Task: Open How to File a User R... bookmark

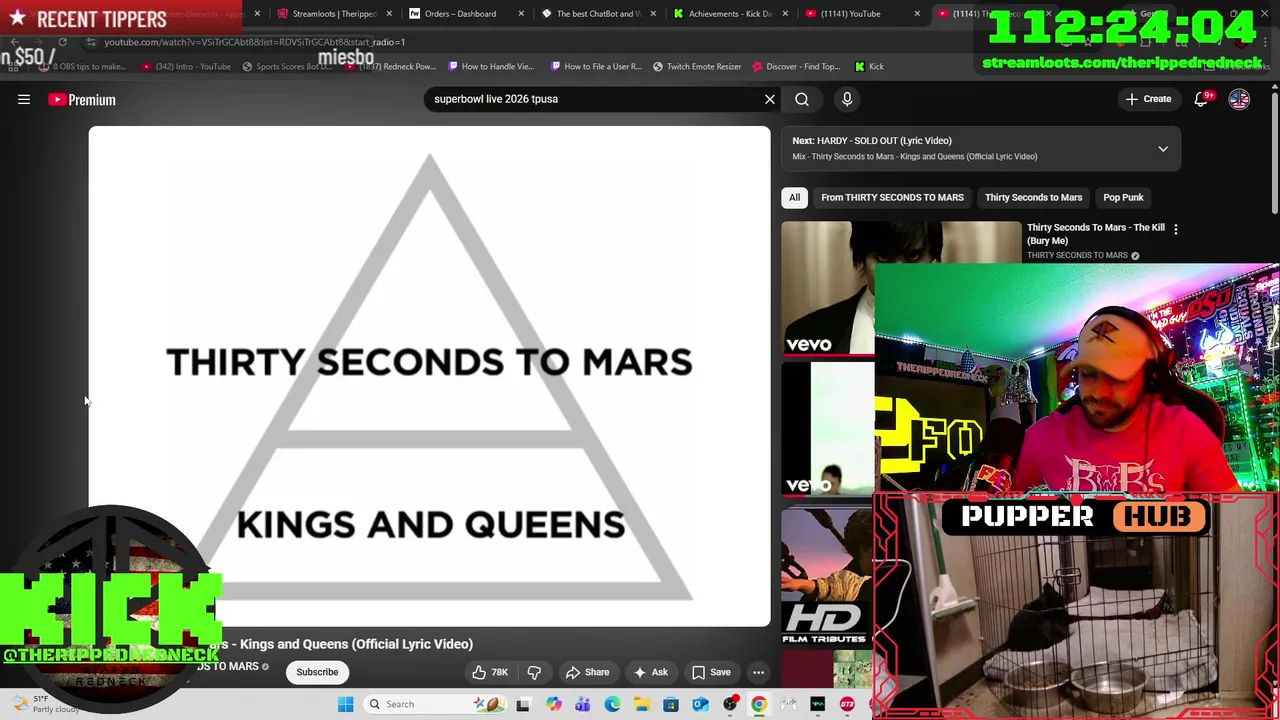Action: (x=596, y=66)
